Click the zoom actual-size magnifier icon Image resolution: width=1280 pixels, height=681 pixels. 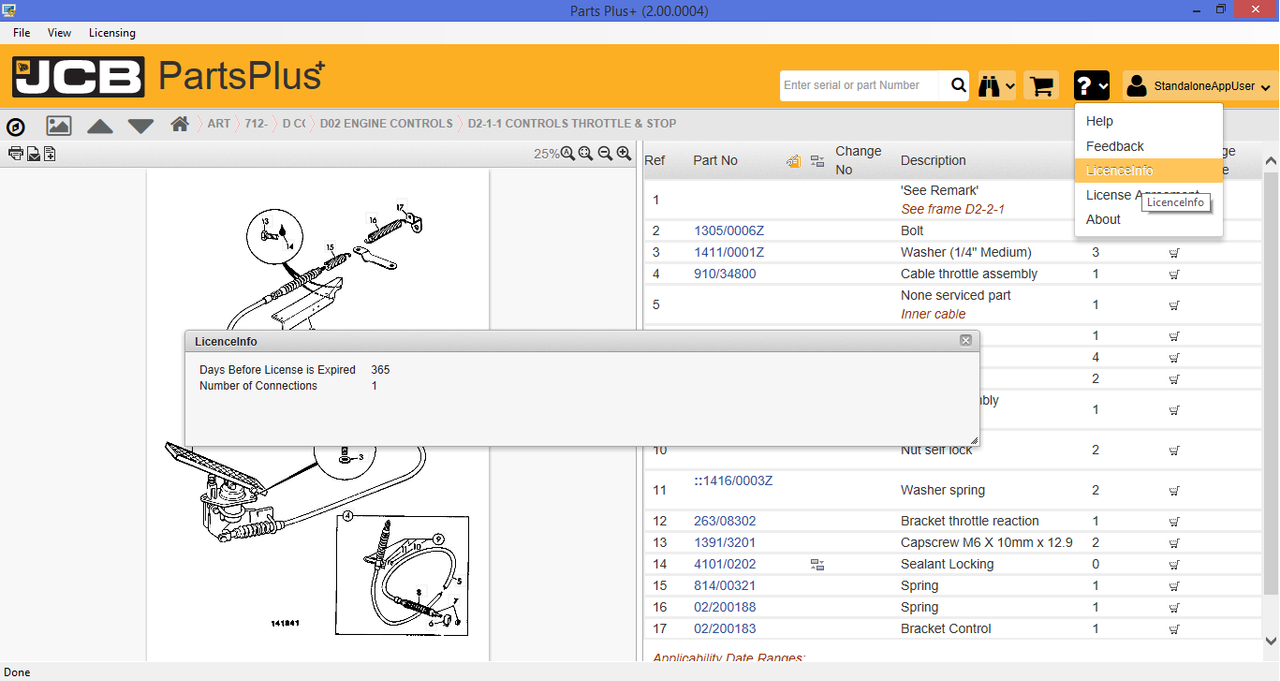click(568, 153)
